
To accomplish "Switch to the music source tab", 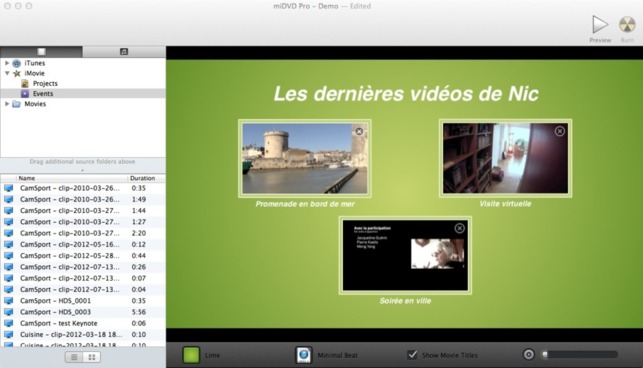I will tap(124, 52).
